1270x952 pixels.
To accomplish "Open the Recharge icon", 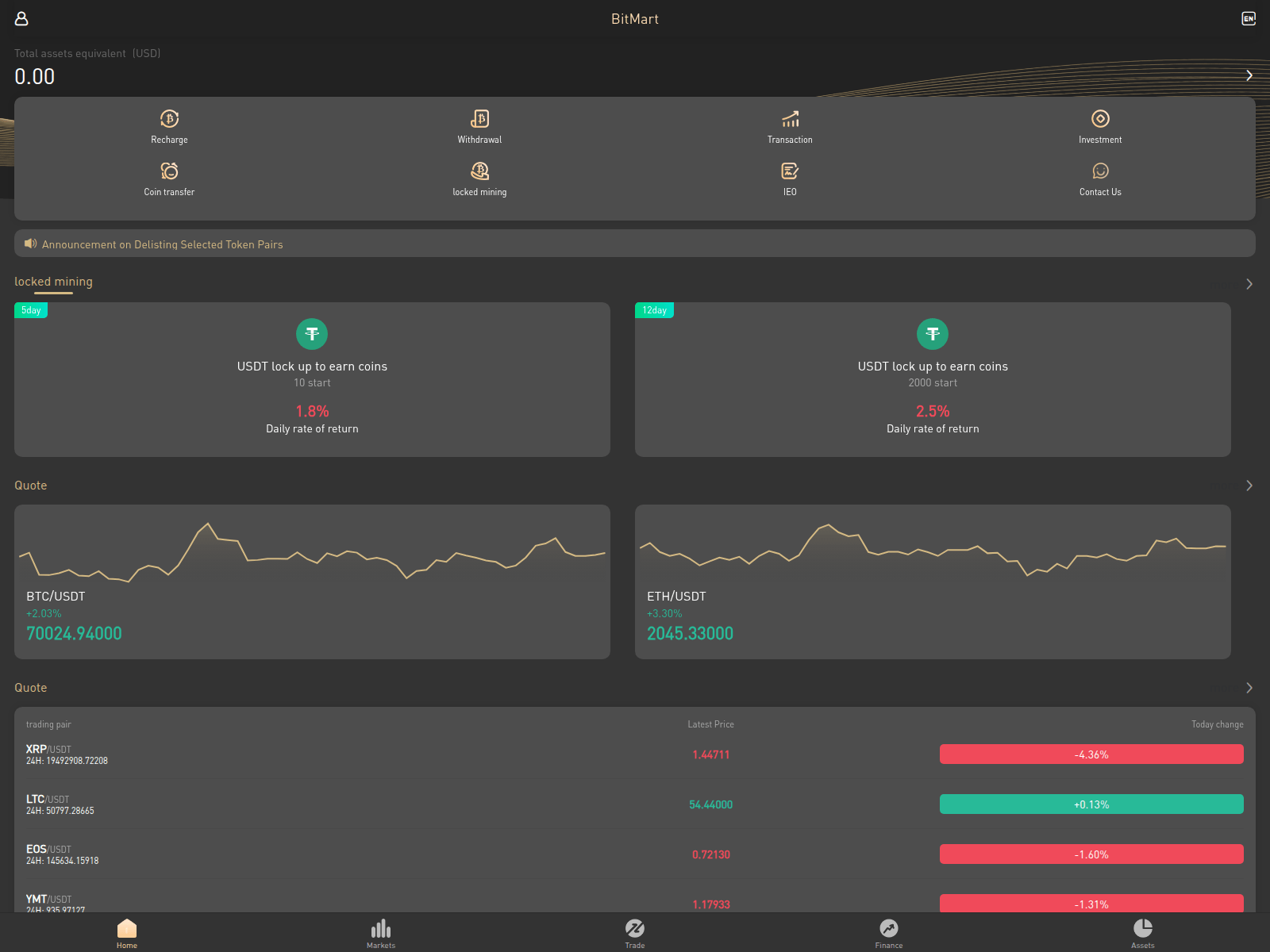I will [x=169, y=118].
